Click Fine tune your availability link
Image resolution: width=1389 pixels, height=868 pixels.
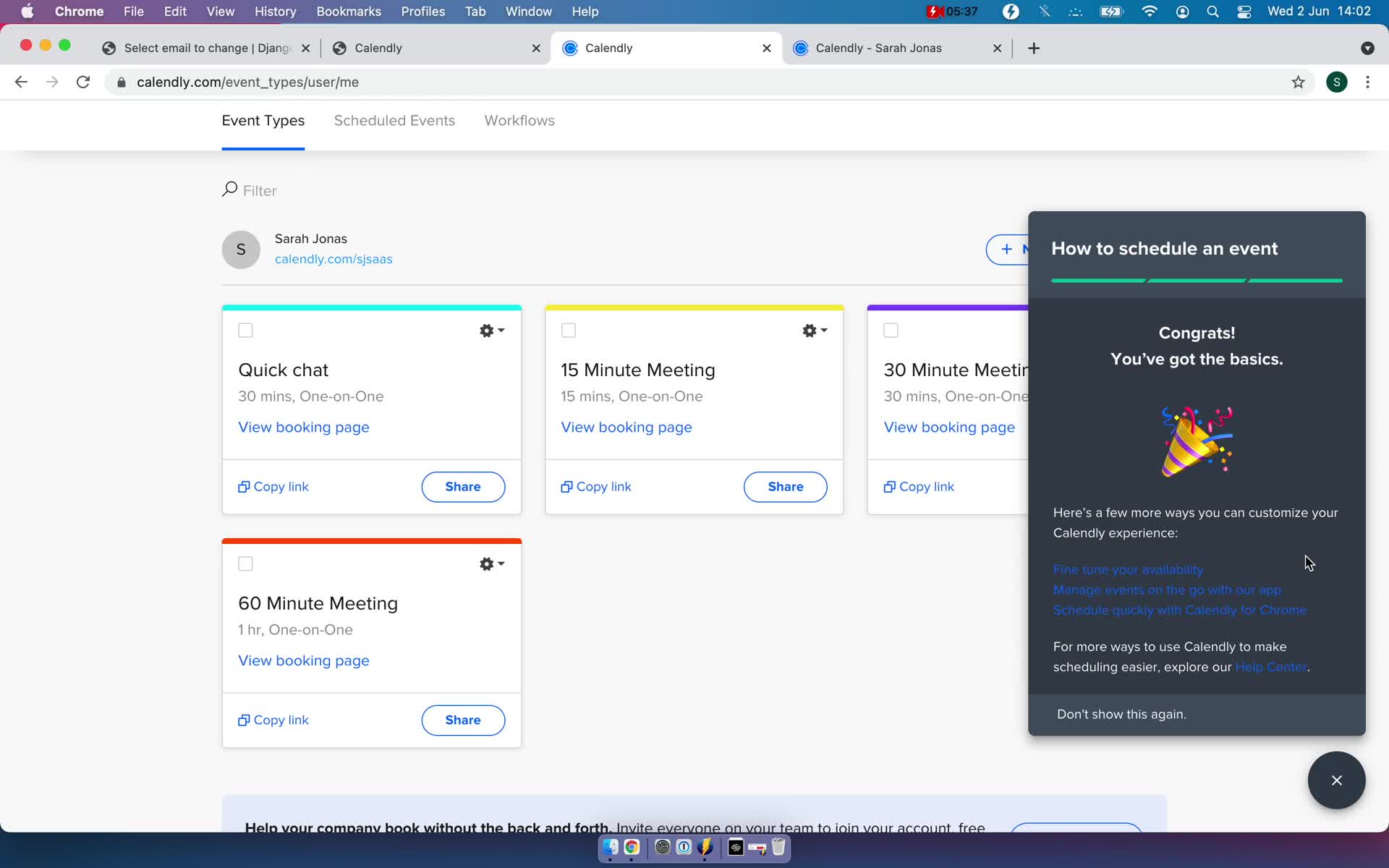point(1128,569)
